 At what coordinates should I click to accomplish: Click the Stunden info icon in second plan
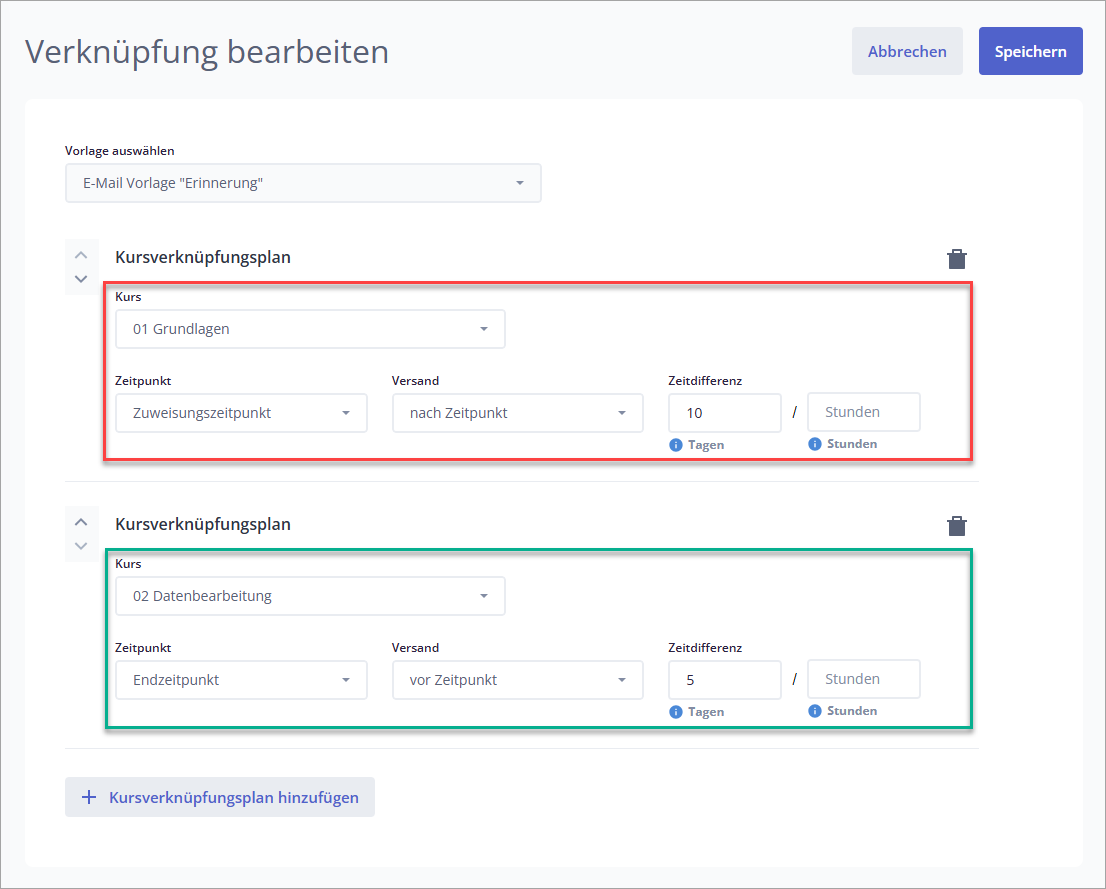pyautogui.click(x=815, y=710)
